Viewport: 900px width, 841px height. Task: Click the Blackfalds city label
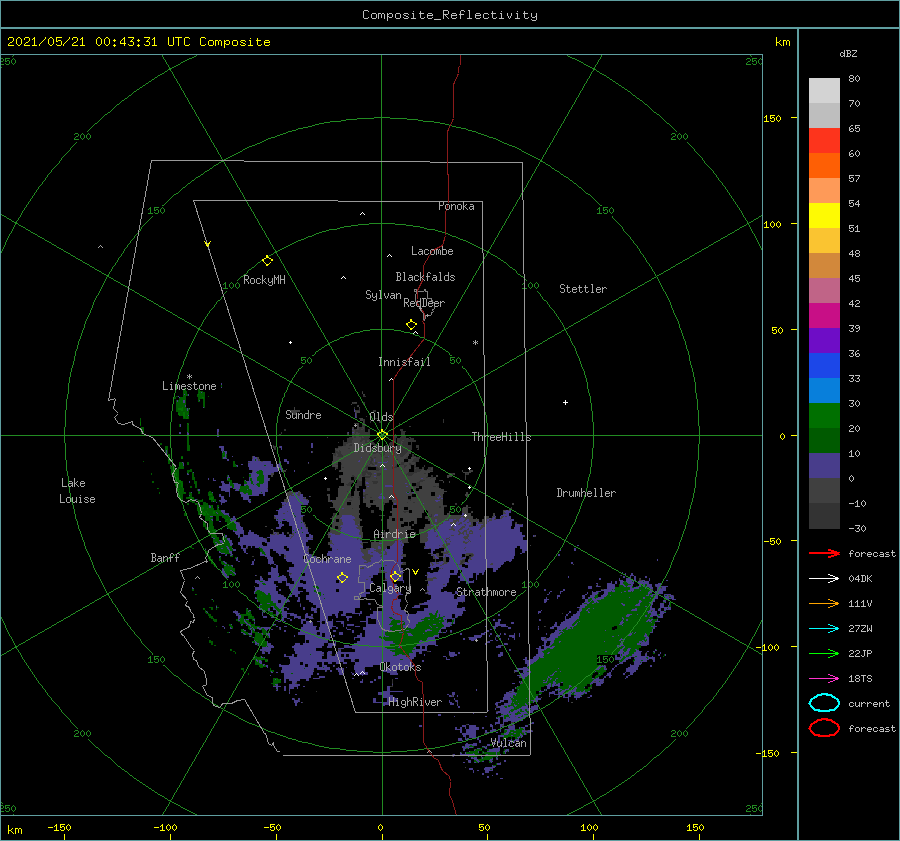pyautogui.click(x=425, y=277)
